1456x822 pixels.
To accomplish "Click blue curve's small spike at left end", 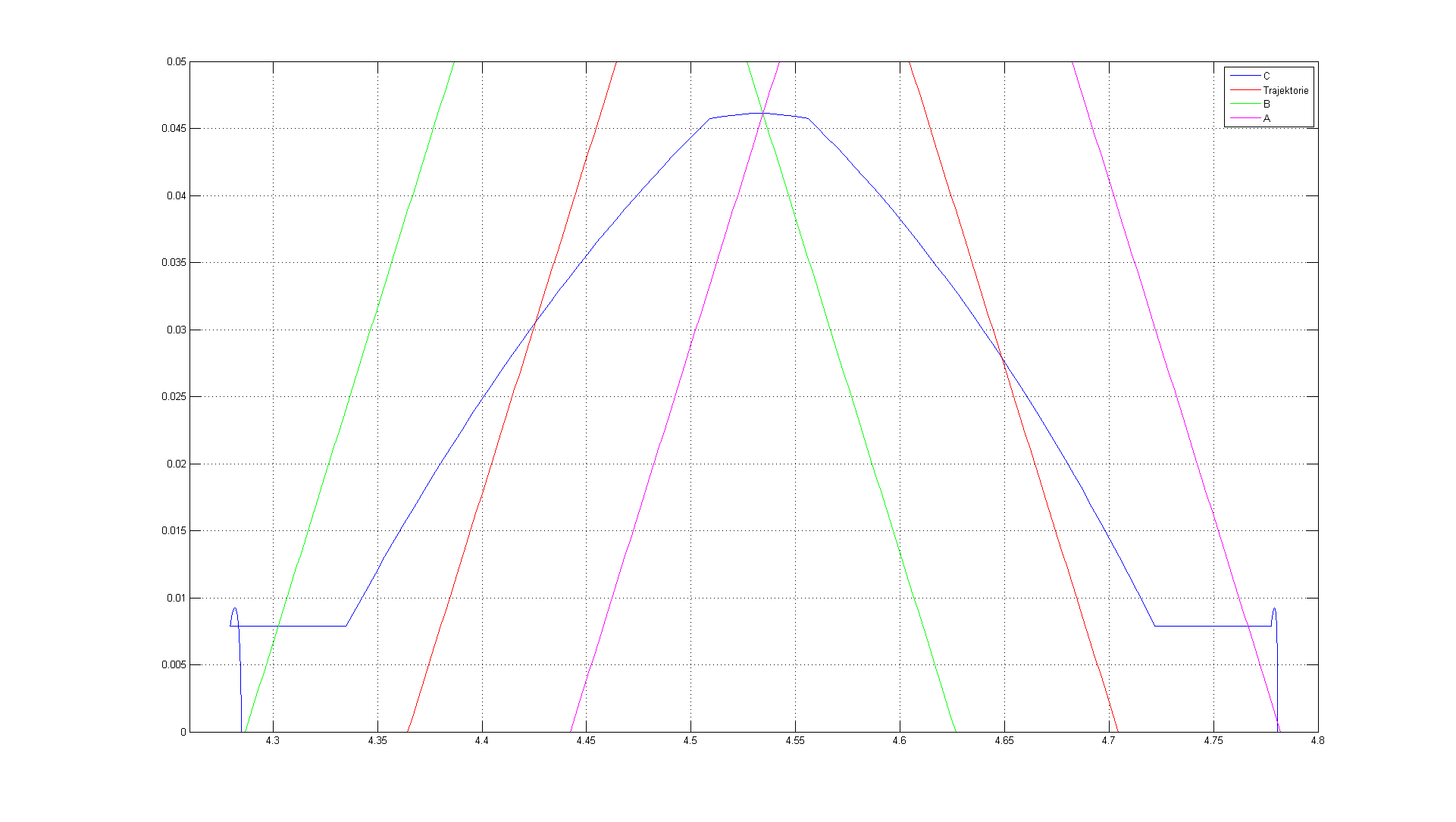I will pos(235,608).
